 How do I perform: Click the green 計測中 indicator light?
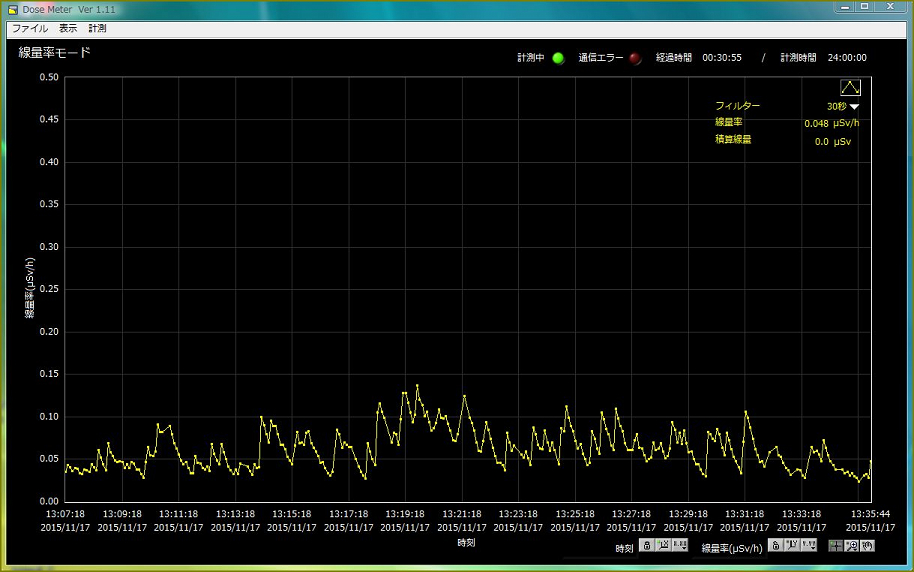[558, 58]
